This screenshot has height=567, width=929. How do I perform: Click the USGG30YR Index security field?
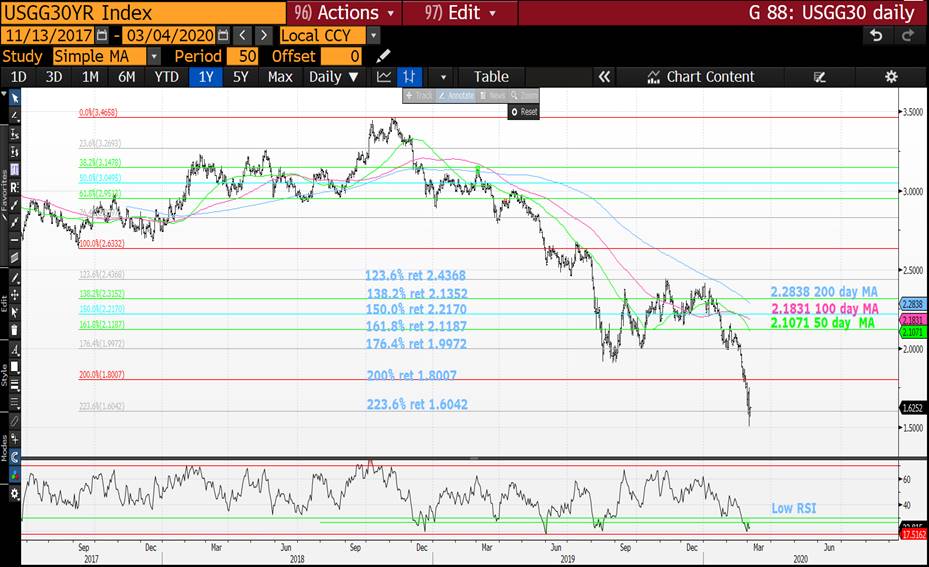point(143,12)
